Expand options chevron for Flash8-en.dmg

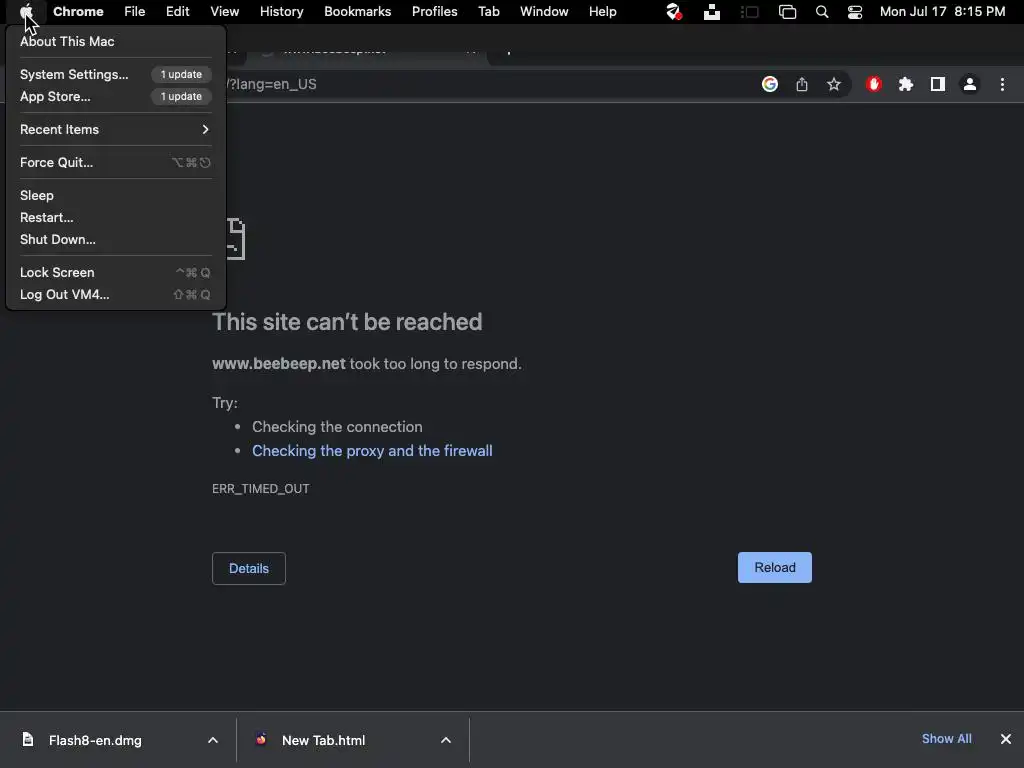(x=213, y=740)
